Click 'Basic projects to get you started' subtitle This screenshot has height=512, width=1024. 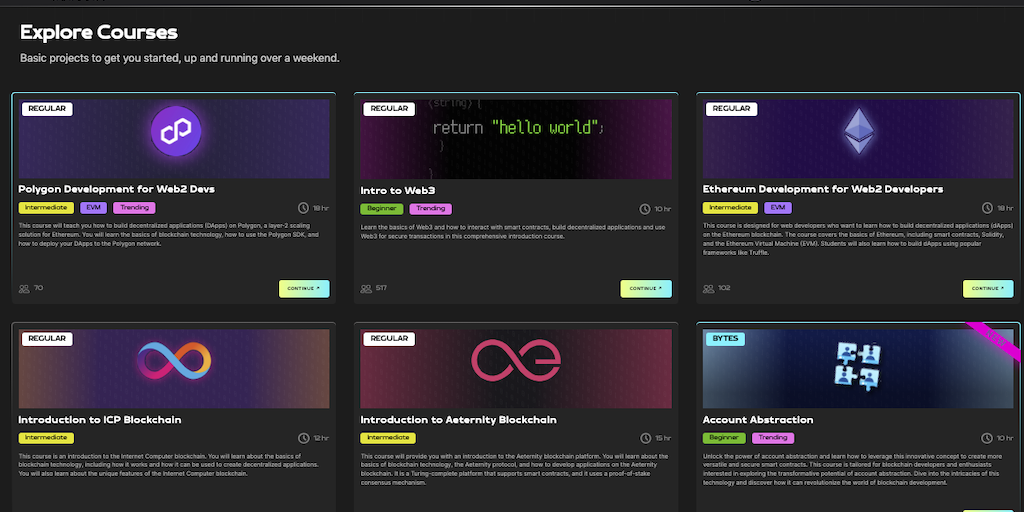[180, 58]
